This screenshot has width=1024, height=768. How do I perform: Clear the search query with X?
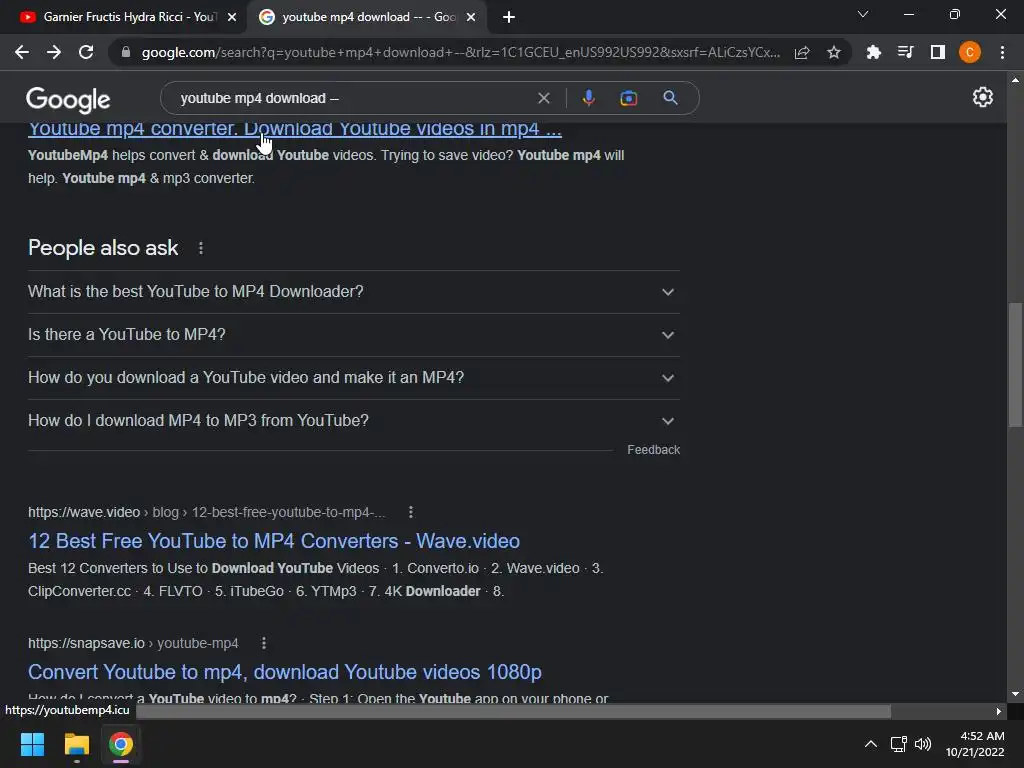pyautogui.click(x=543, y=98)
